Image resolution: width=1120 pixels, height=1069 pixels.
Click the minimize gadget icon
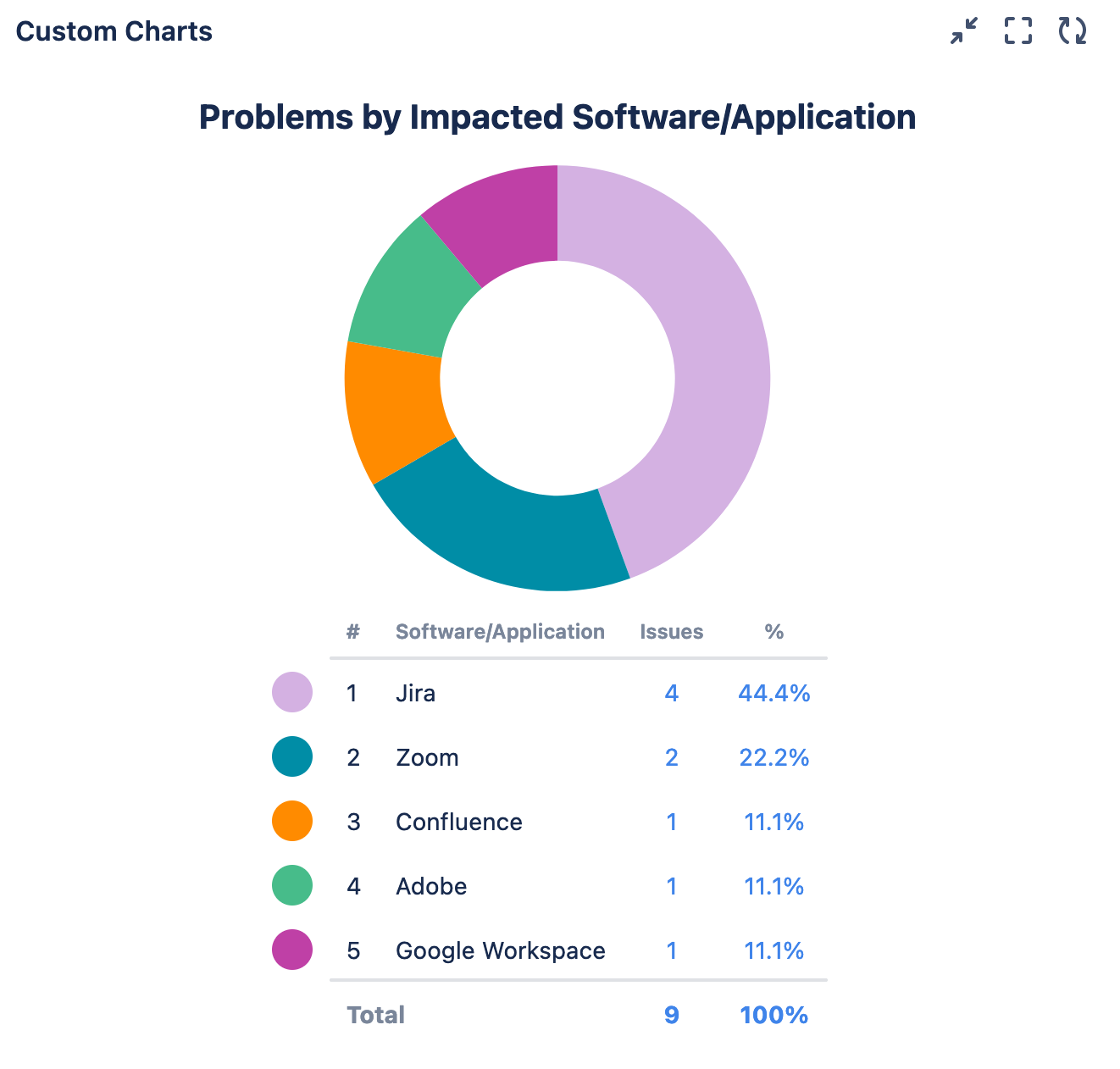pyautogui.click(x=964, y=31)
